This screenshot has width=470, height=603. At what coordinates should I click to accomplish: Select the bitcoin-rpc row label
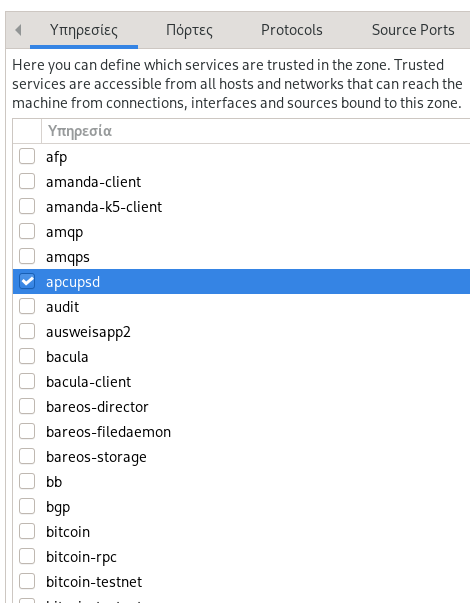pyautogui.click(x=81, y=557)
